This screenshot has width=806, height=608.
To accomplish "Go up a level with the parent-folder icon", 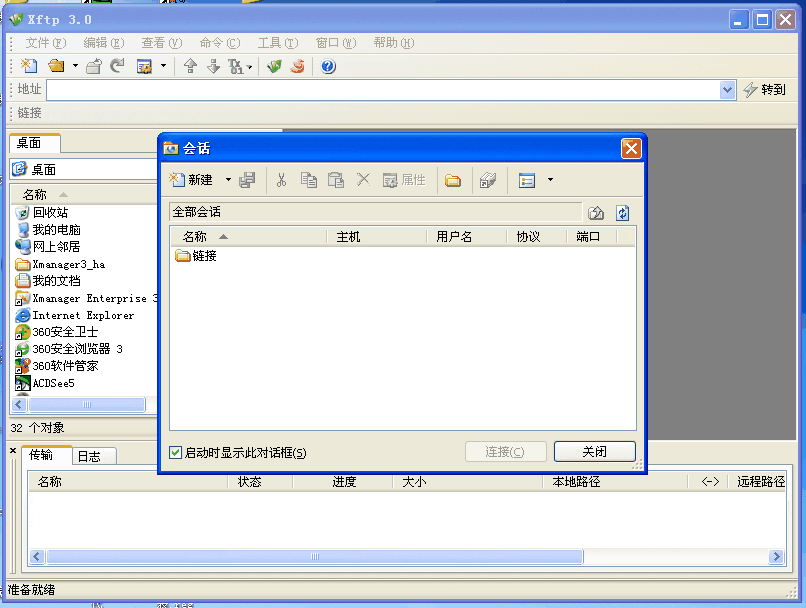I will click(x=596, y=213).
